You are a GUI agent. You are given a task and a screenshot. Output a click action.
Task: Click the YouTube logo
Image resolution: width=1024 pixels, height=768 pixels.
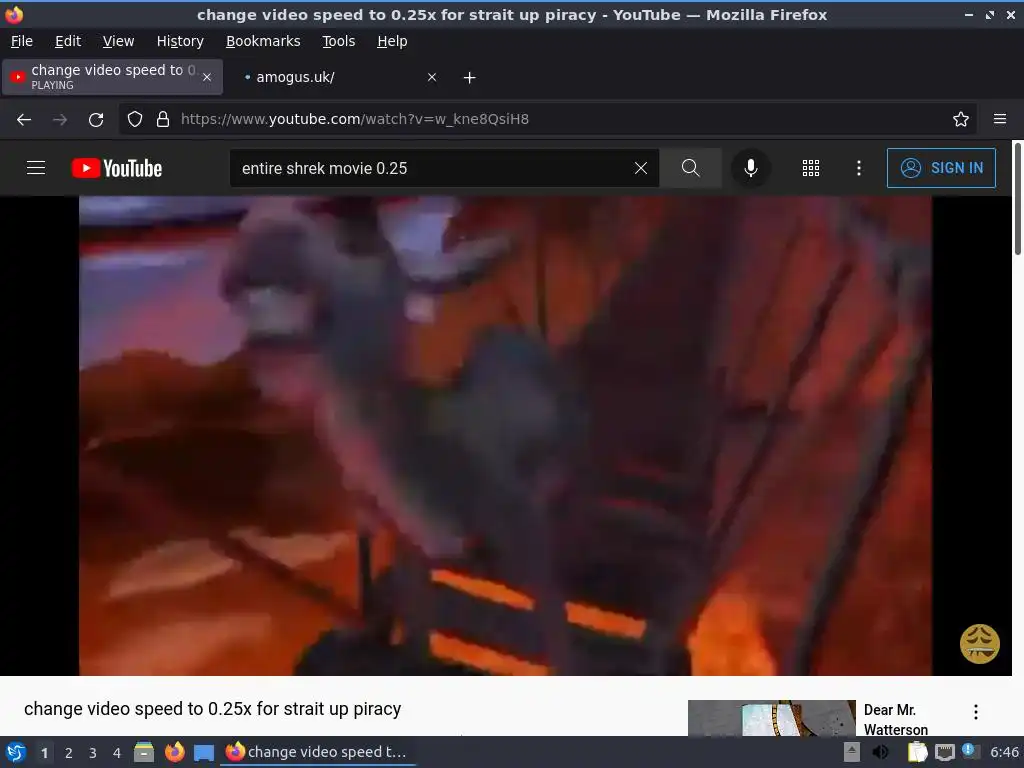coord(116,168)
